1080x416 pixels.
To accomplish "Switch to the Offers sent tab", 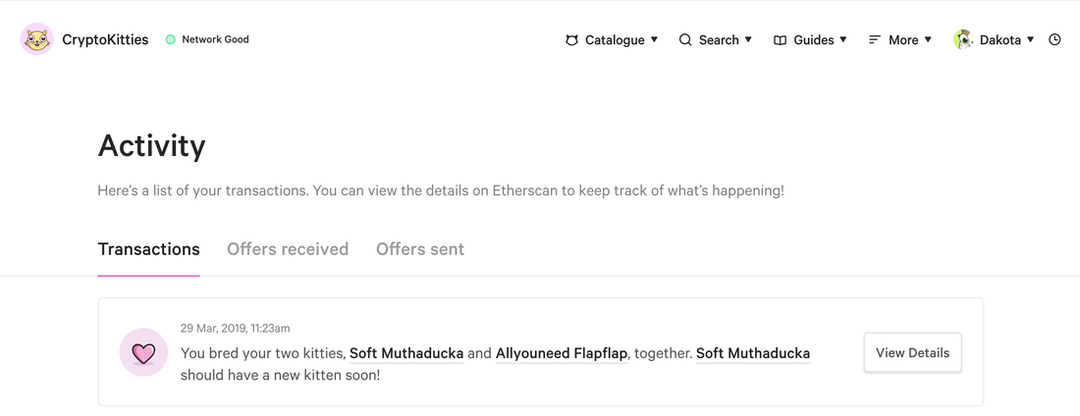I will [x=420, y=249].
